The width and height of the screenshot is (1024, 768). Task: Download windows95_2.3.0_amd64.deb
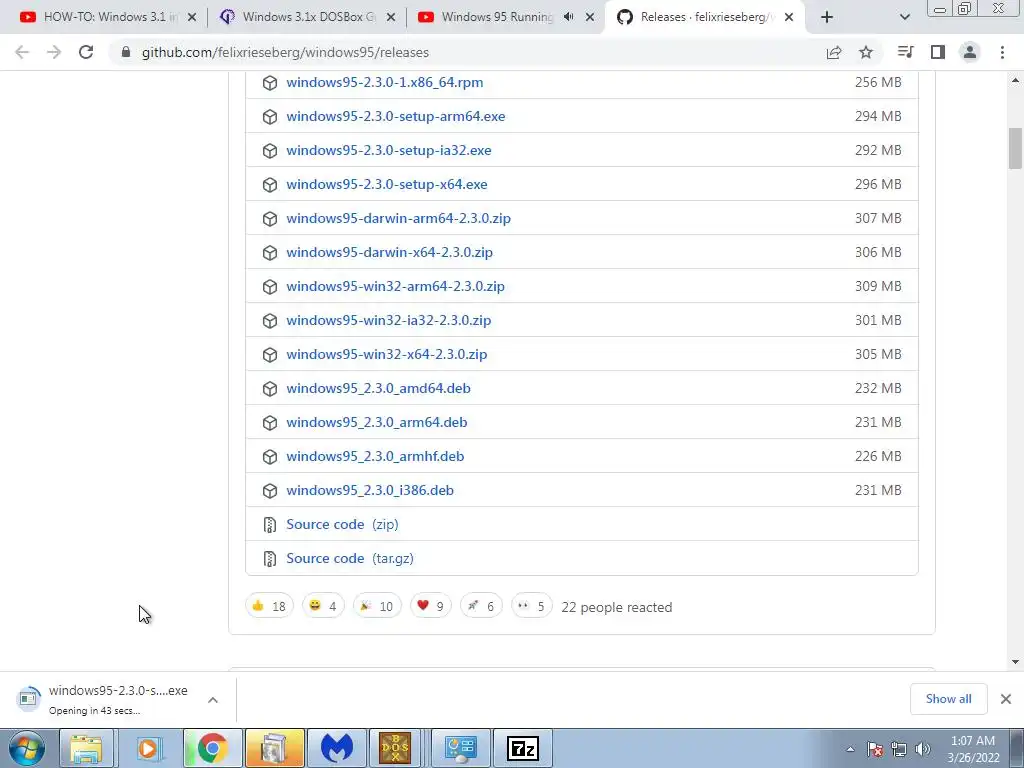point(378,388)
